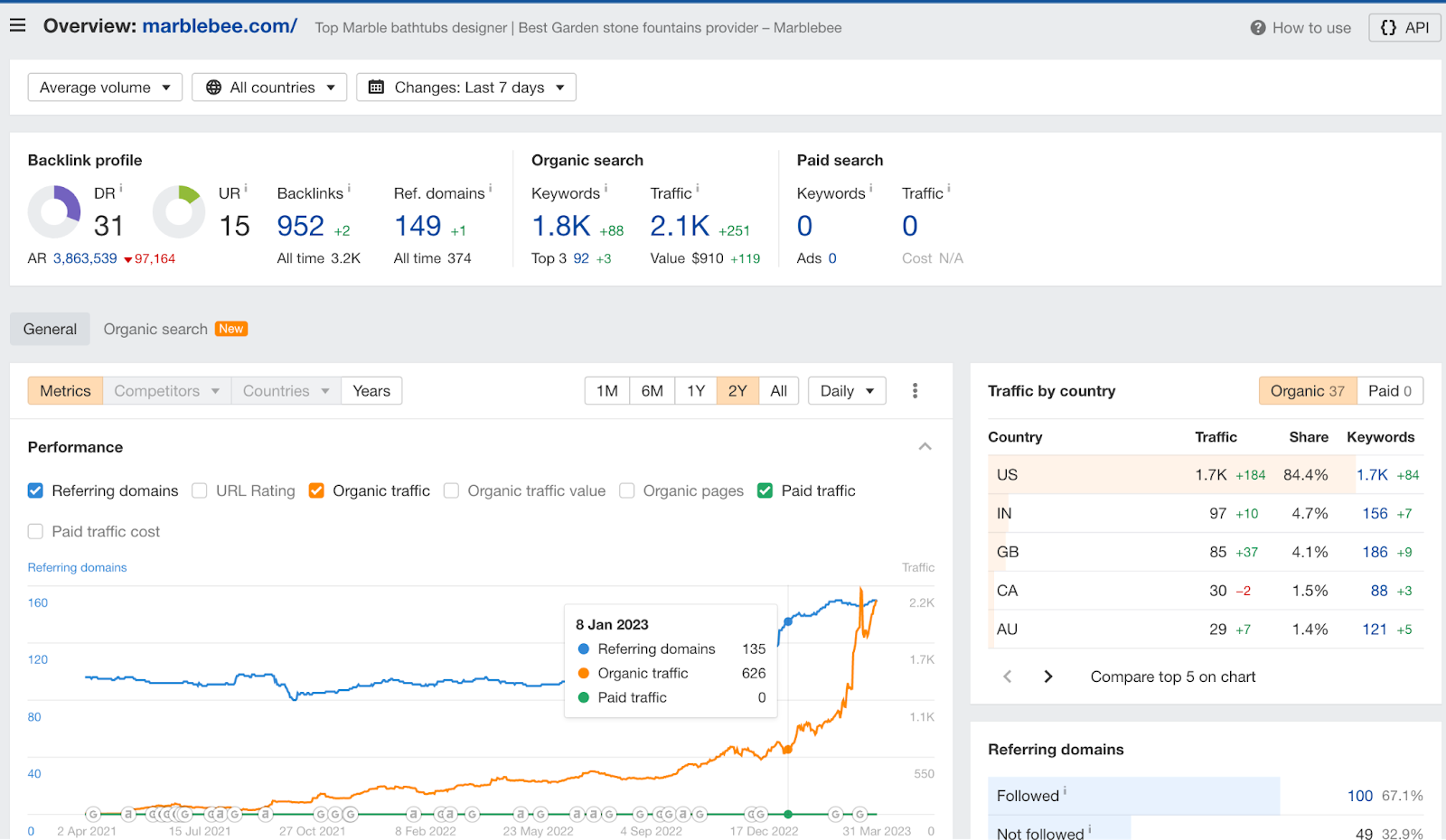Click organic Traffic value 2.1K
Viewport: 1446px width, 840px height.
(680, 226)
